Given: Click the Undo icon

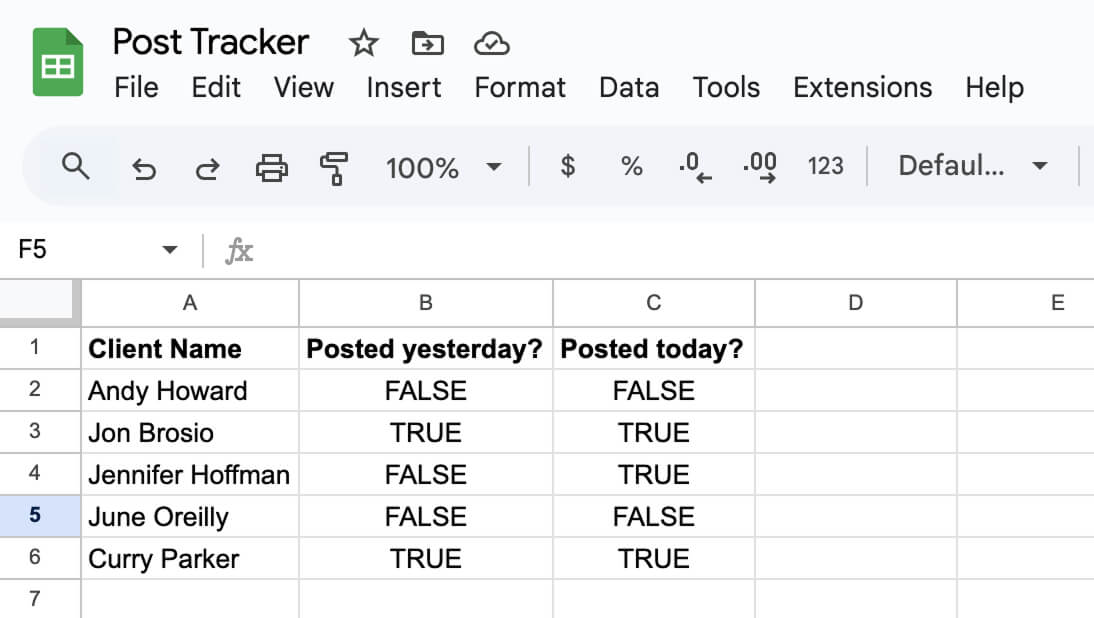Looking at the screenshot, I should tap(145, 167).
